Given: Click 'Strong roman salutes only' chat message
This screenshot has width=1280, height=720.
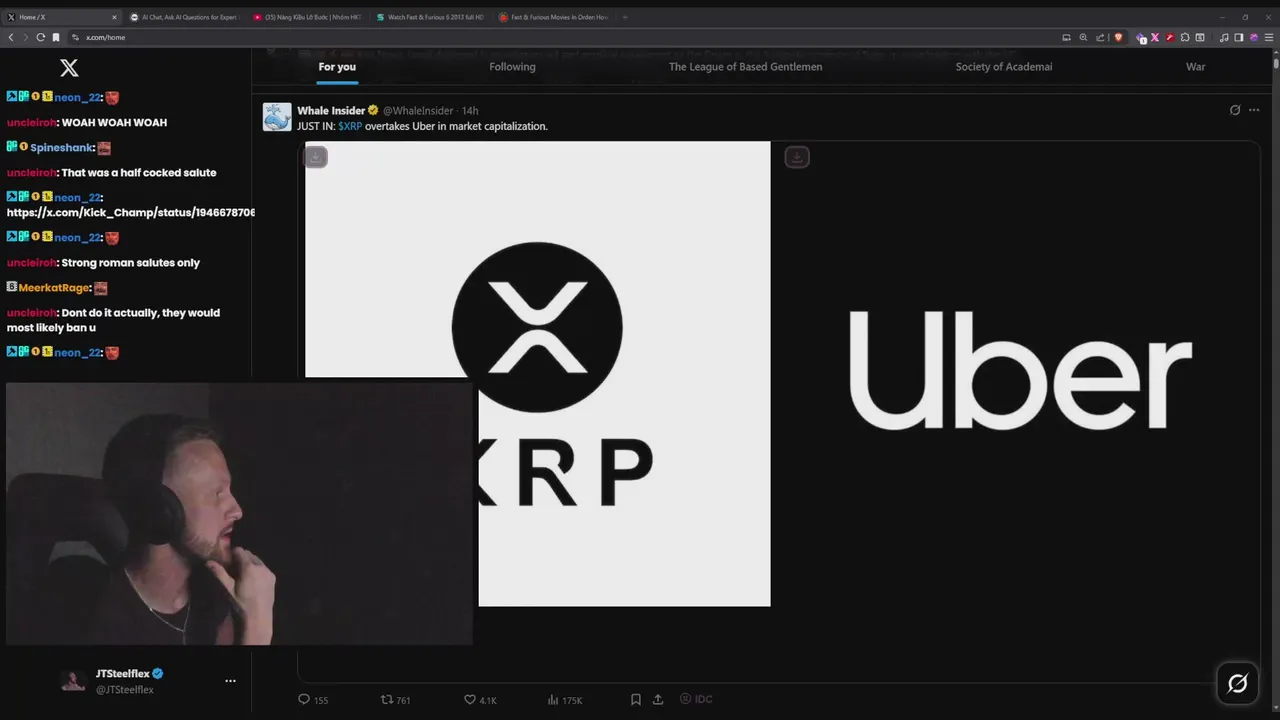Looking at the screenshot, I should pyautogui.click(x=130, y=263).
